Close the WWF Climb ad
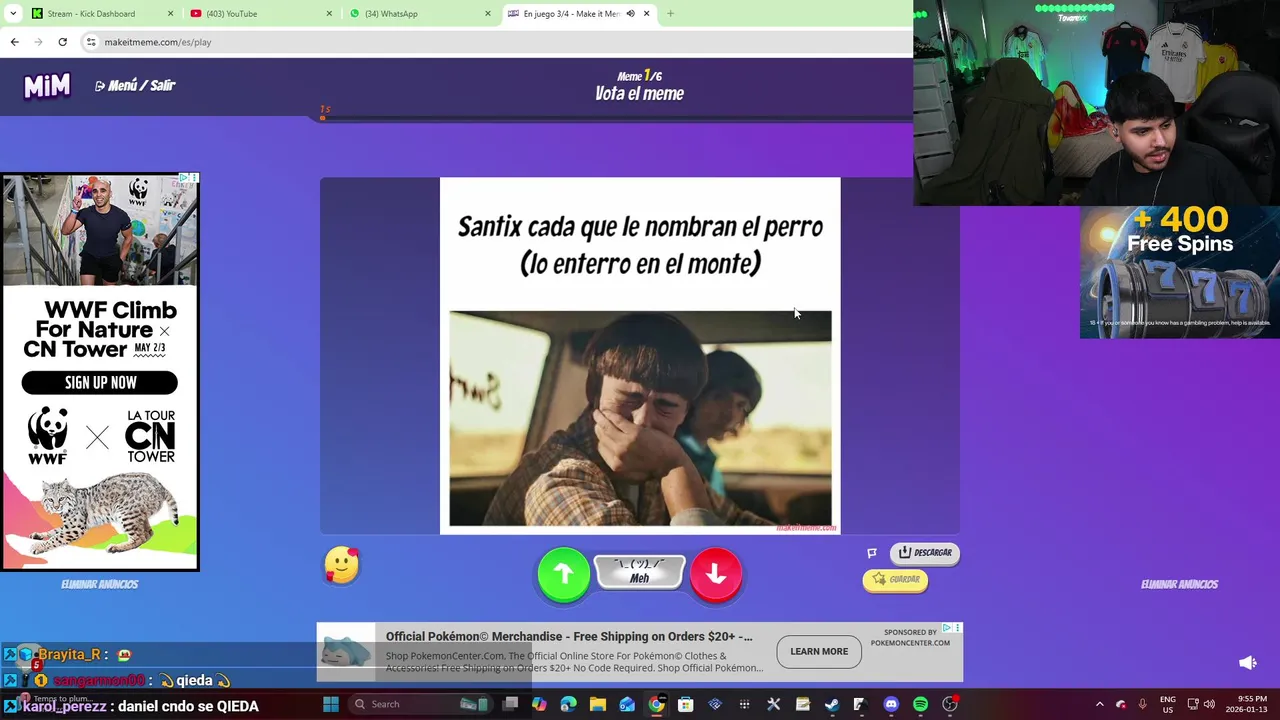The height and width of the screenshot is (720, 1280). [195, 178]
